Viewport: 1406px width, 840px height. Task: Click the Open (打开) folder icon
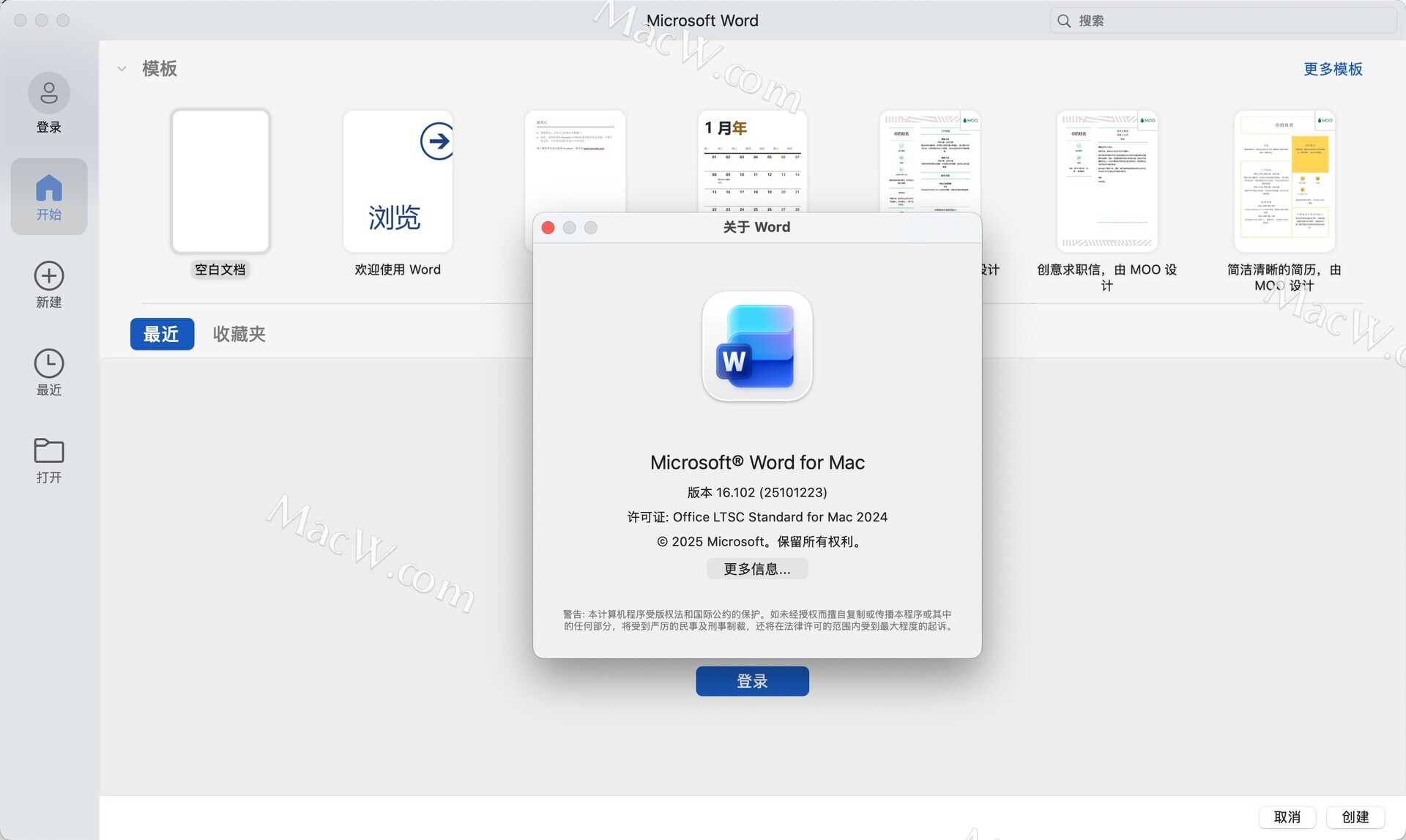(x=49, y=450)
